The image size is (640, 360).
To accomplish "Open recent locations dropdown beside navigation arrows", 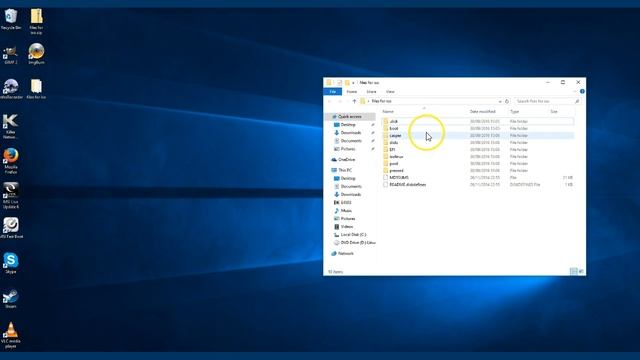I will click(347, 101).
